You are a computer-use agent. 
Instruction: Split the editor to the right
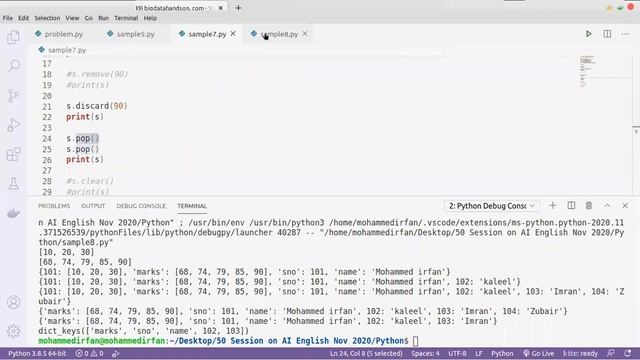coord(607,34)
